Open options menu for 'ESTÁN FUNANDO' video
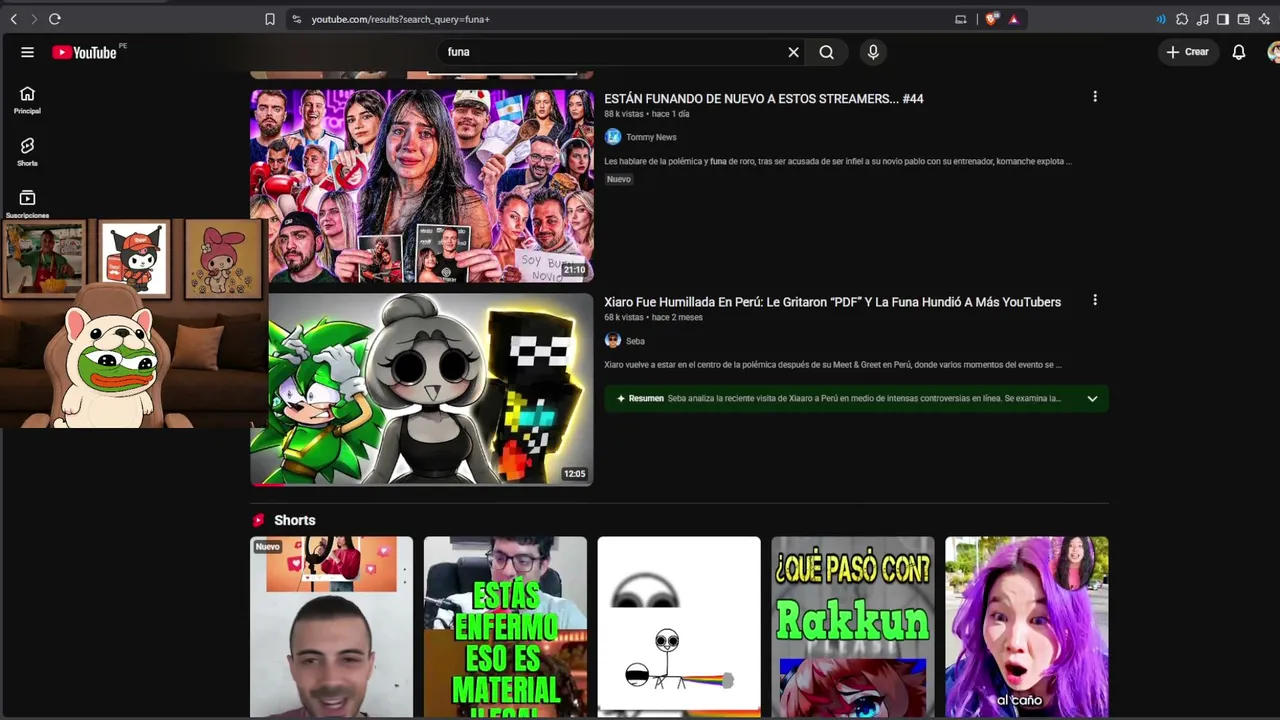 pyautogui.click(x=1095, y=97)
